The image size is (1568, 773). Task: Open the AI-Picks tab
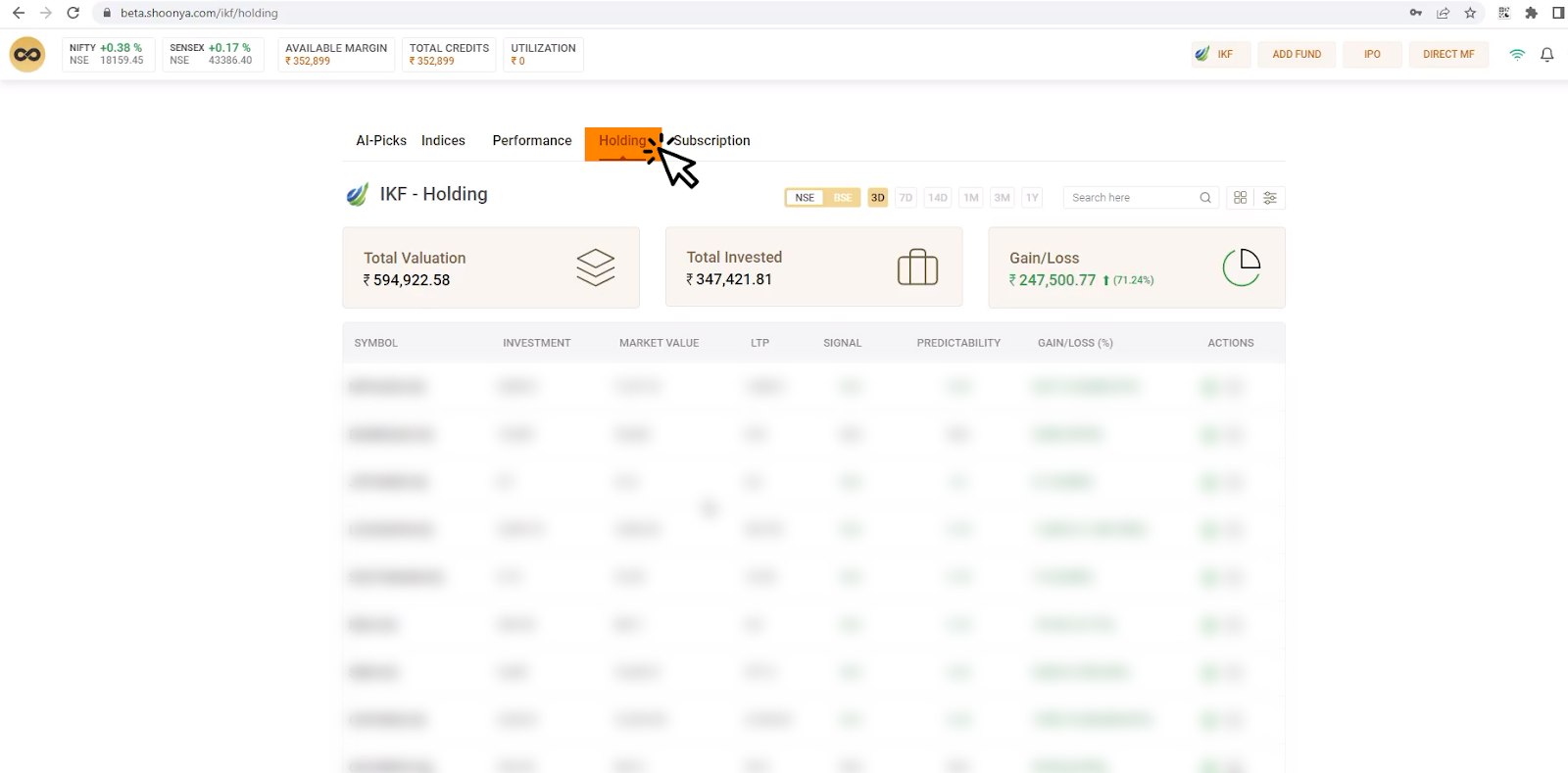381,141
